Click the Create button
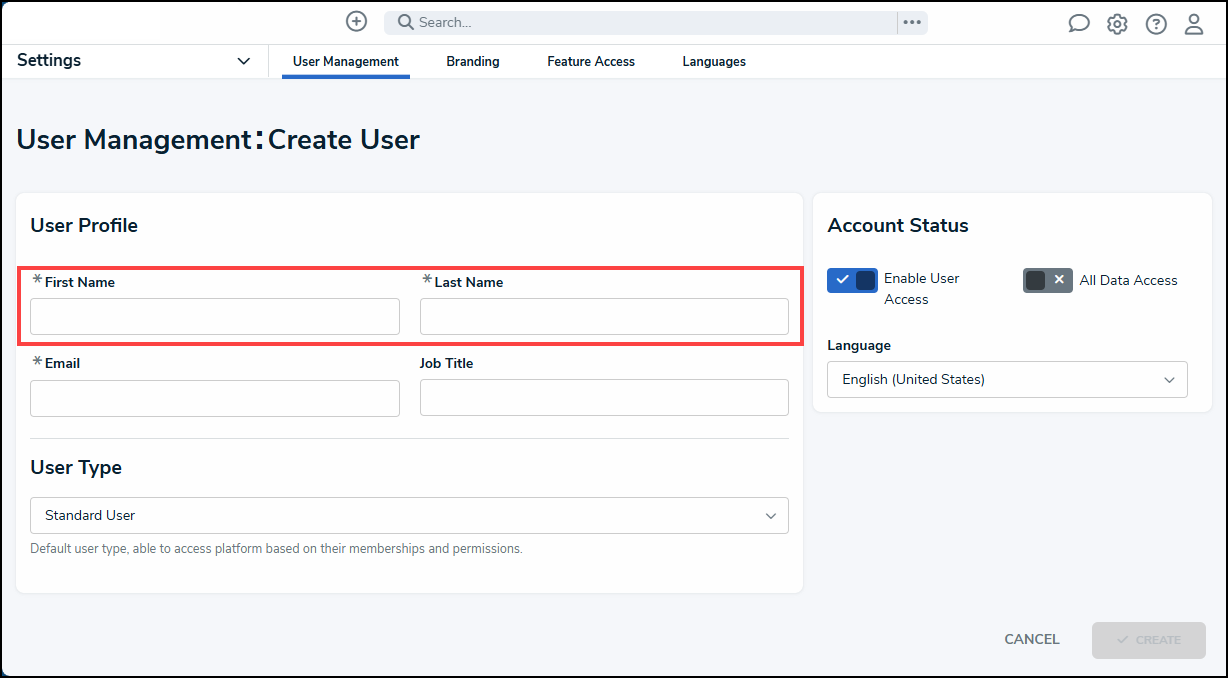The image size is (1228, 678). pyautogui.click(x=1149, y=640)
